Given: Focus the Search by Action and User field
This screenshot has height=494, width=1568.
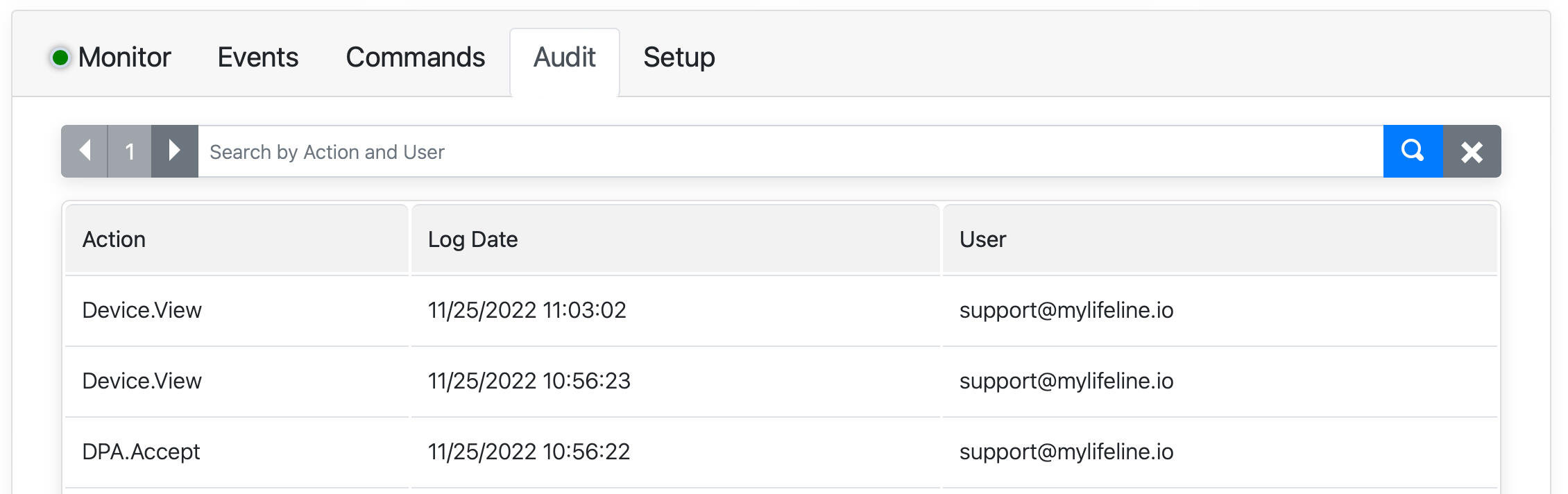Looking at the screenshot, I should coord(790,151).
